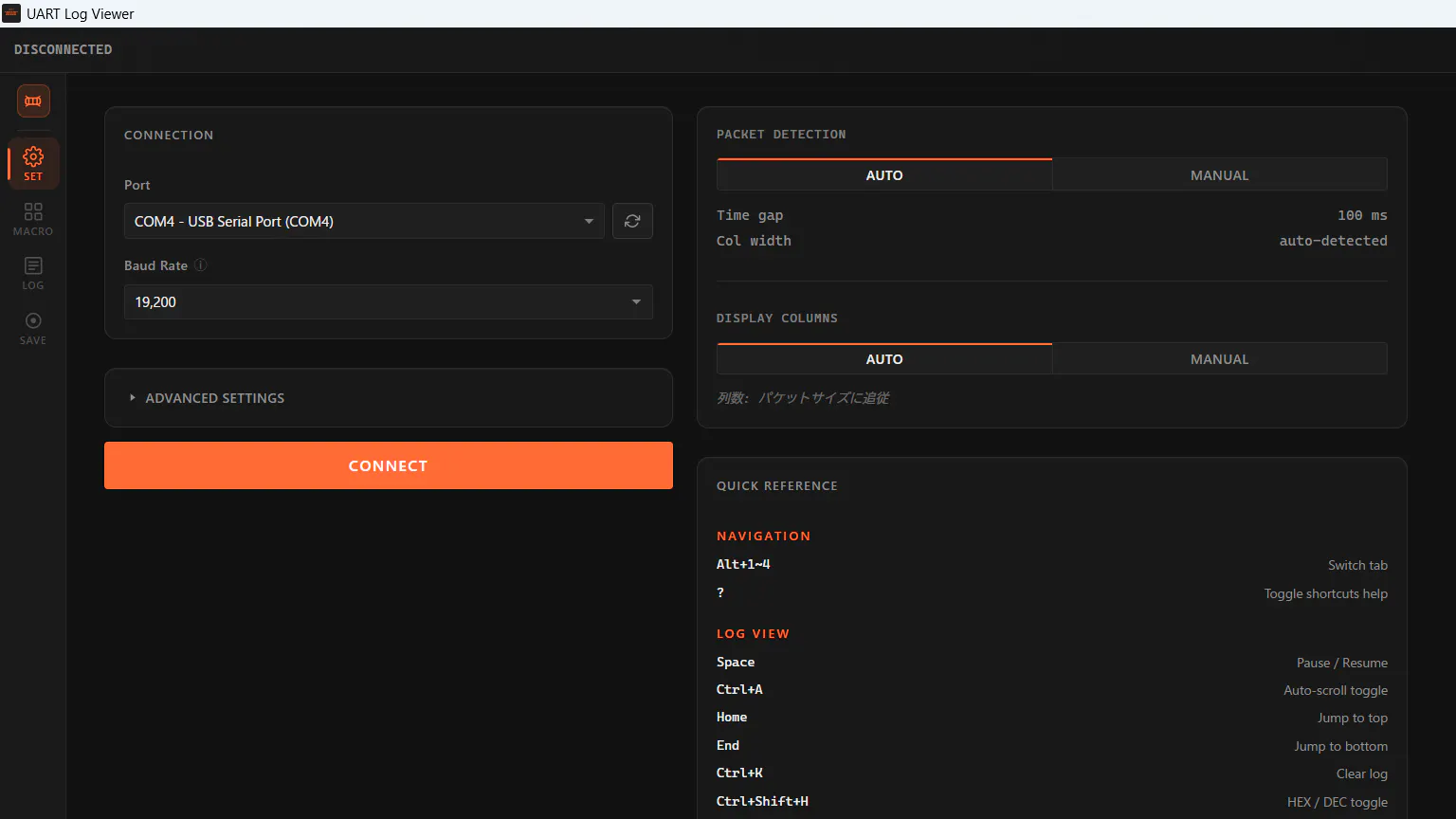Click the question mark shortcut key
The width and height of the screenshot is (1456, 819).
(720, 592)
